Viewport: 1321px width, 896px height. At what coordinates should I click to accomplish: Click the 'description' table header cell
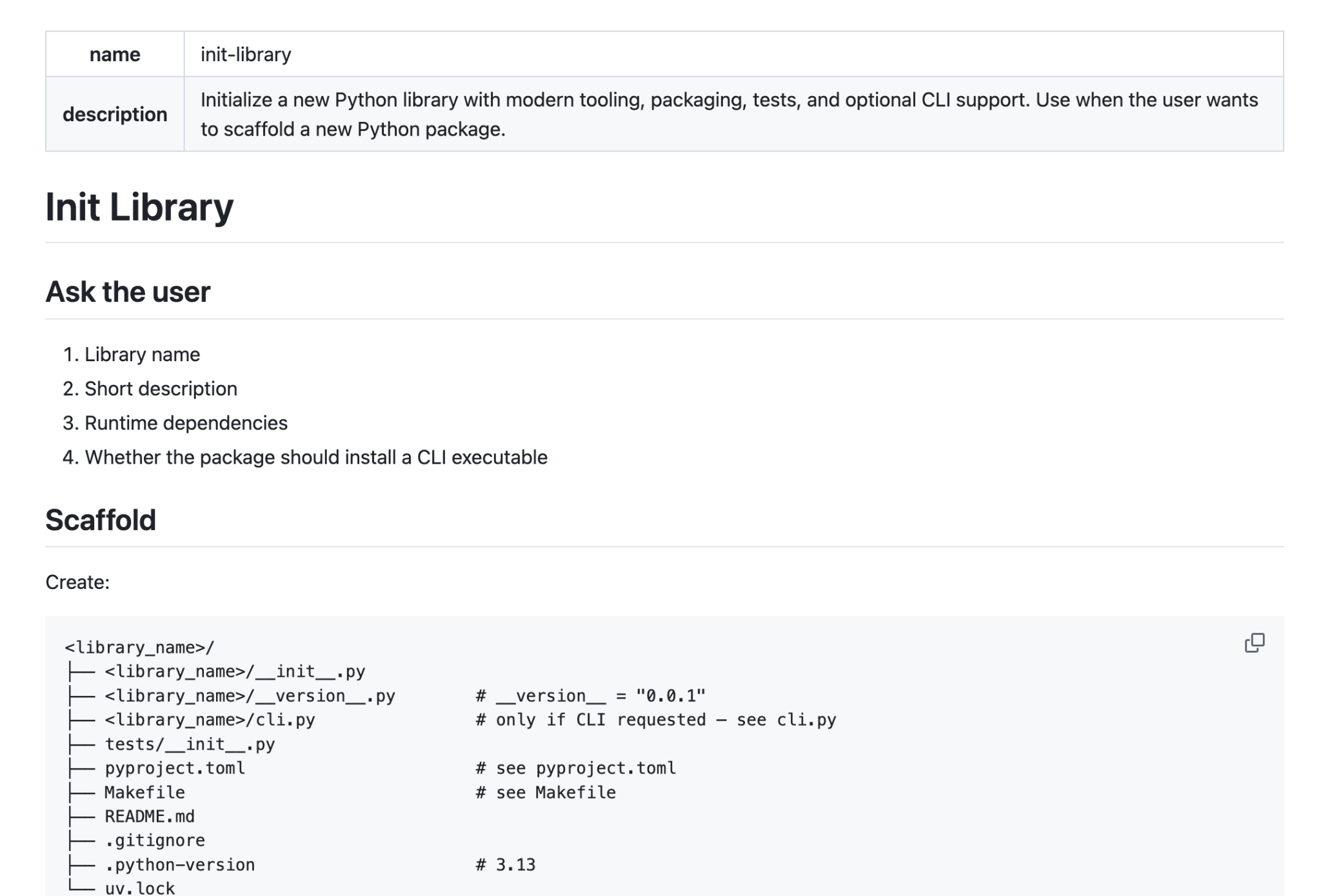tap(115, 114)
